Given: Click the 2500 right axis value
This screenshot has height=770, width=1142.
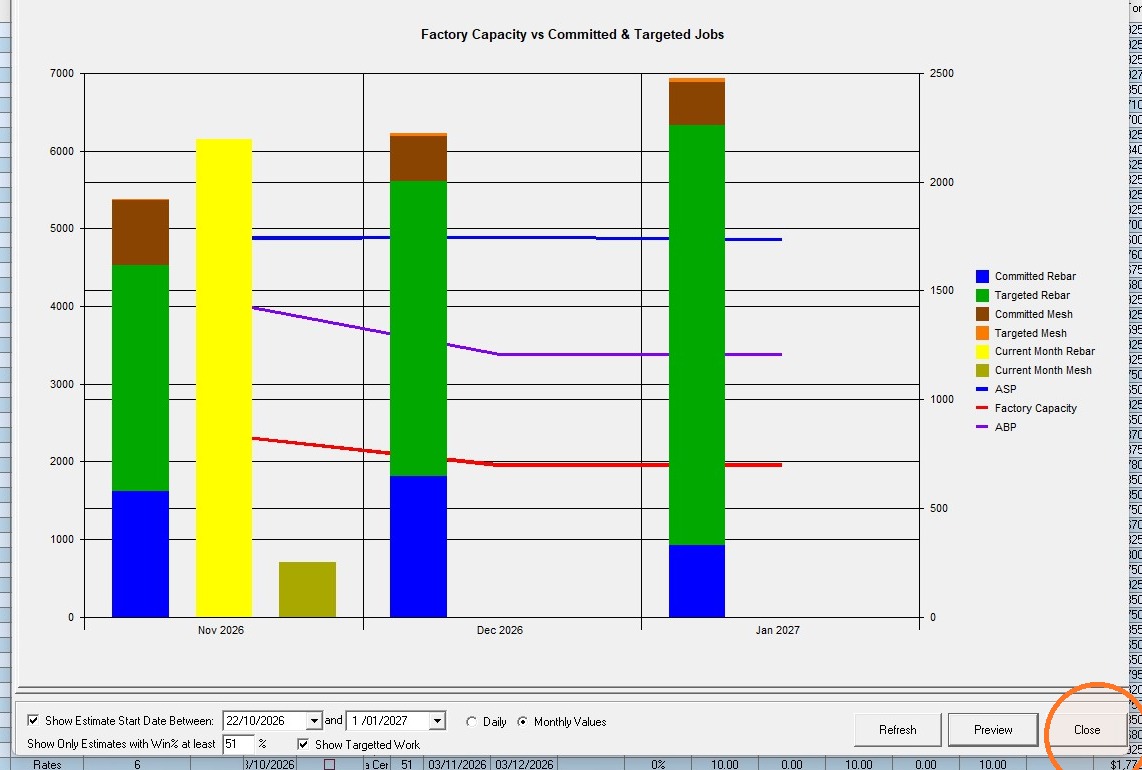Looking at the screenshot, I should coord(941,74).
